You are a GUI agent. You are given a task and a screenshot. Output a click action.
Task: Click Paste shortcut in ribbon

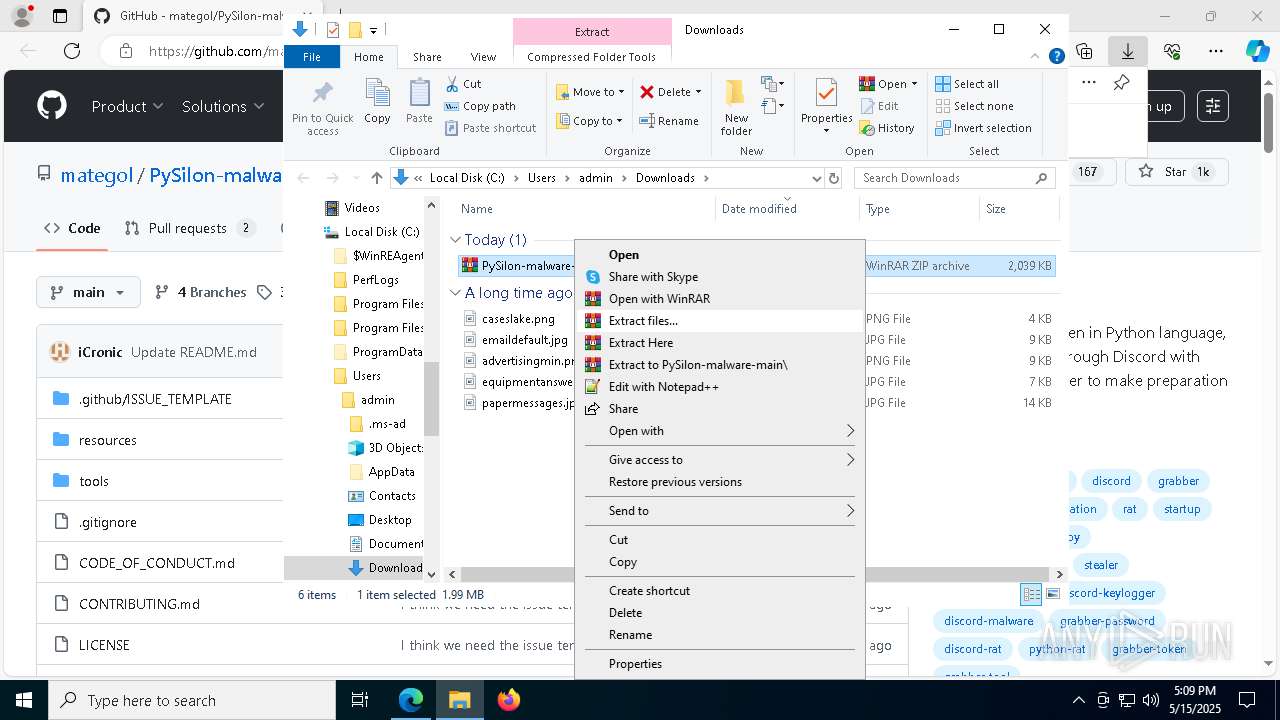(x=490, y=128)
